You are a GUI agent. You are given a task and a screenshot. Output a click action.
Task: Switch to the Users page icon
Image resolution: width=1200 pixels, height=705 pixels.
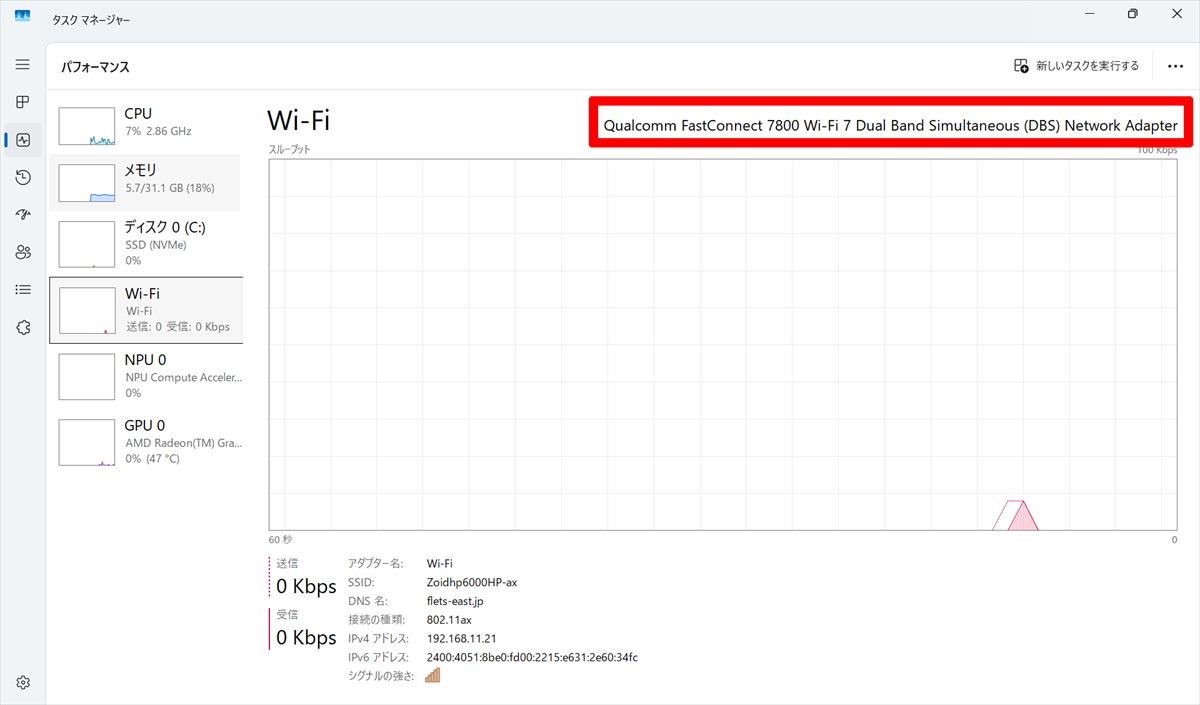23,252
